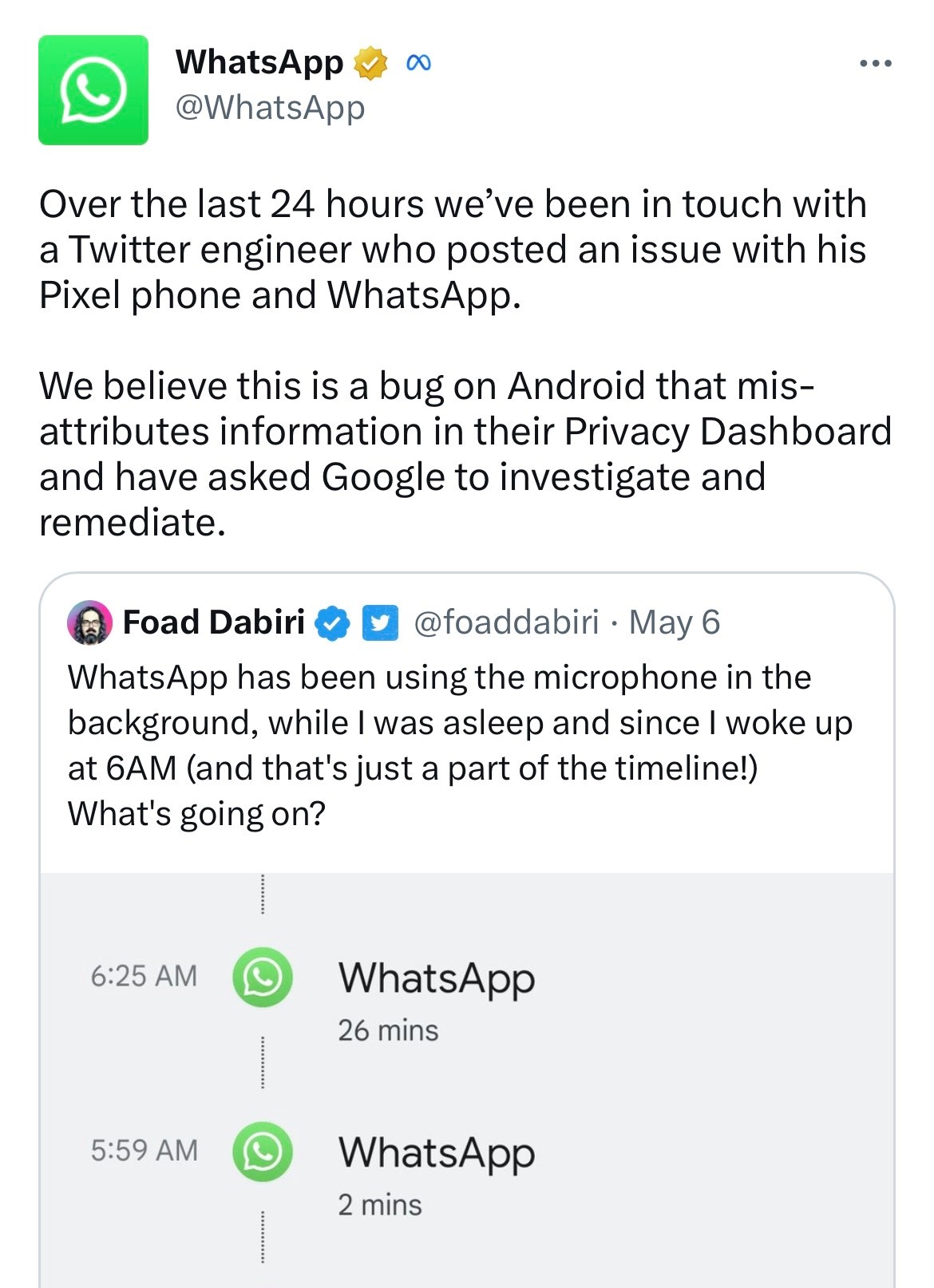Screen dimensions: 934x1288
Task: Open the May 6 date link
Action: [675, 622]
